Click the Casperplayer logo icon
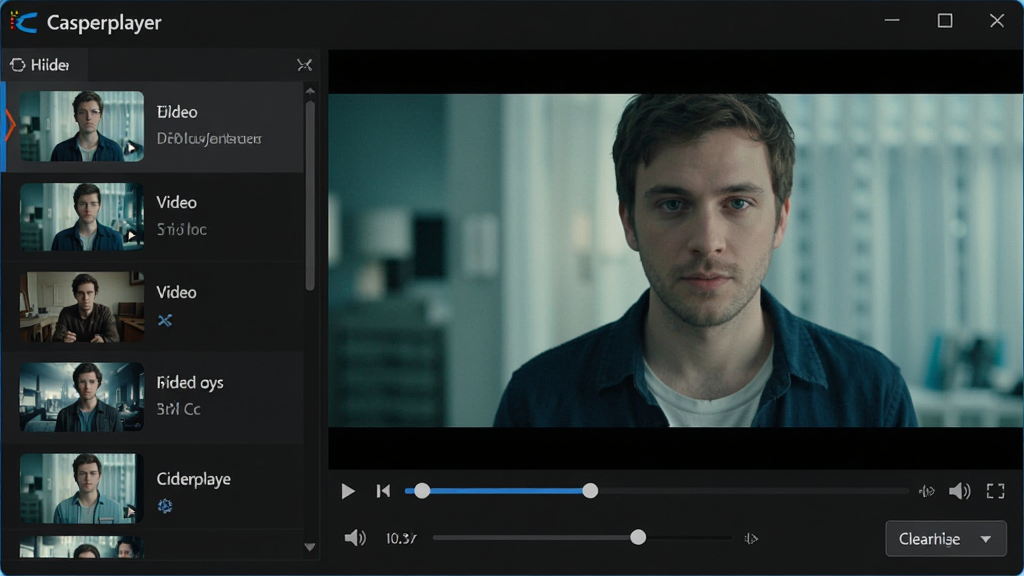 coord(24,22)
